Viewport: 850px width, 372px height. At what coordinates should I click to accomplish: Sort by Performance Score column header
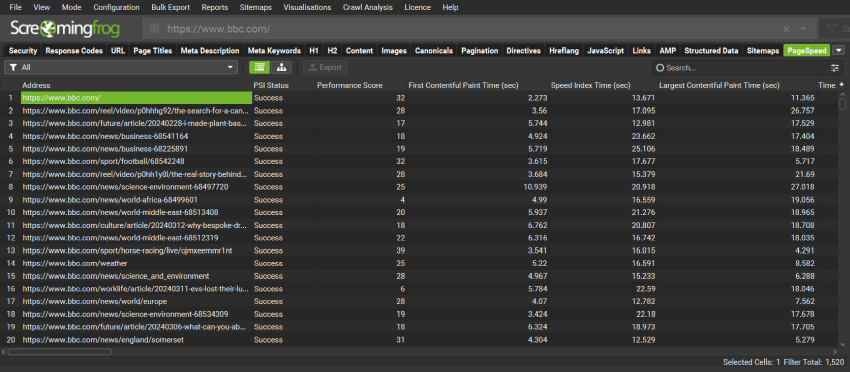tap(361, 85)
